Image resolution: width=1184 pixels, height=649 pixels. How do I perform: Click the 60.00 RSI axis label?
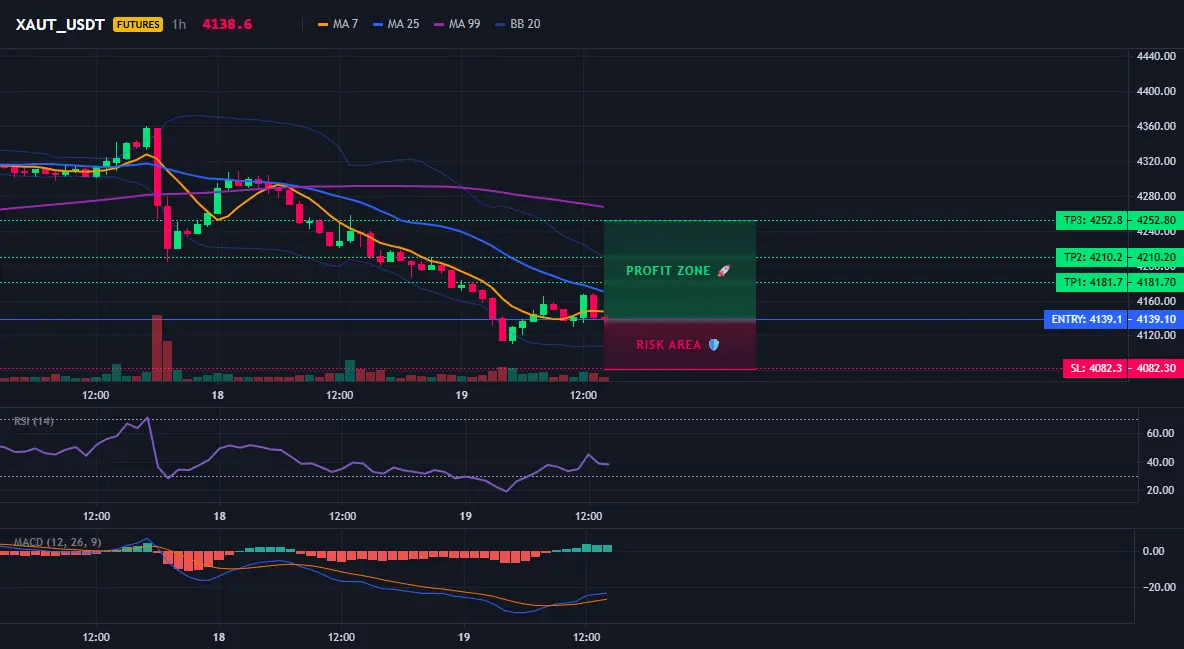click(1161, 434)
